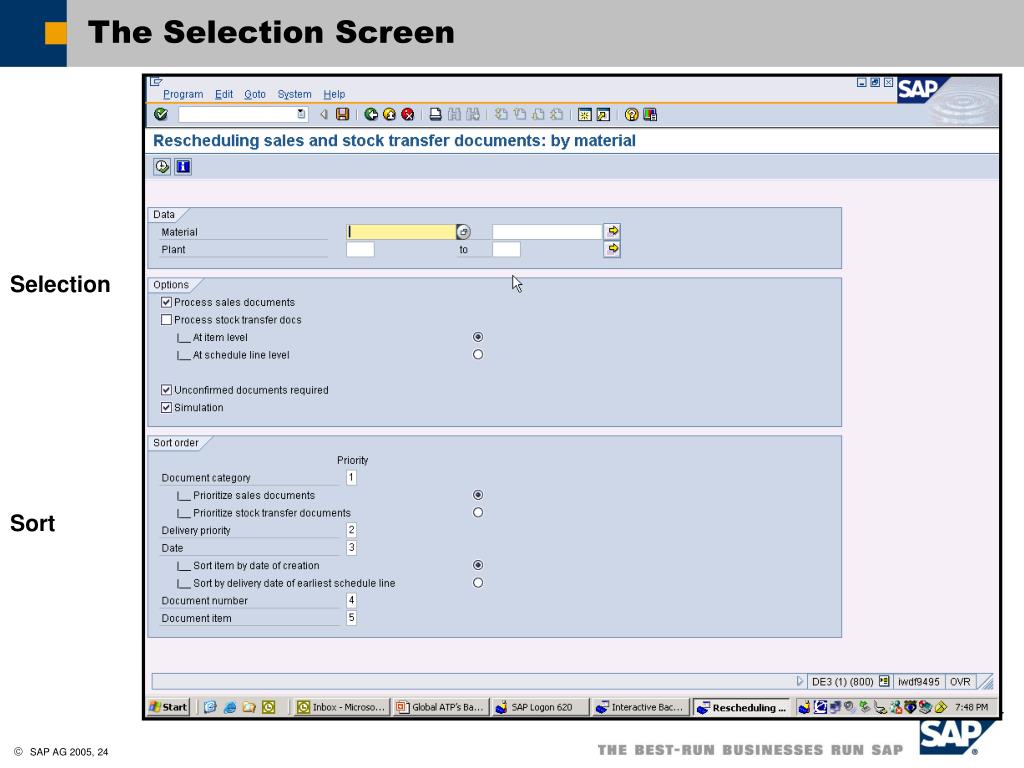Click the Print icon
Screen dimensions: 1024x768
(x=436, y=114)
